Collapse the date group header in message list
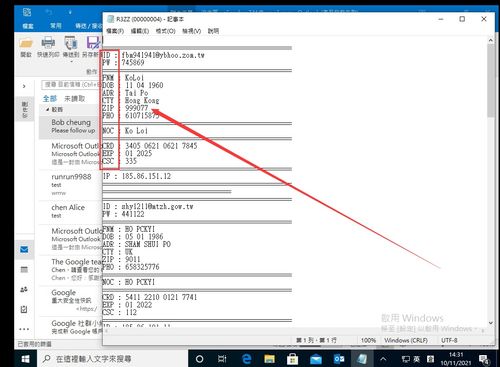 (48, 109)
